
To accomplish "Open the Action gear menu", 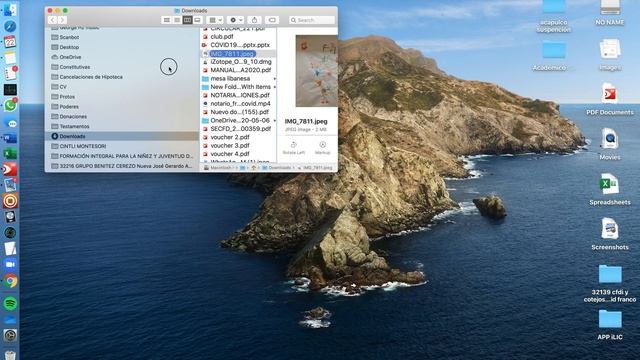I will point(236,20).
